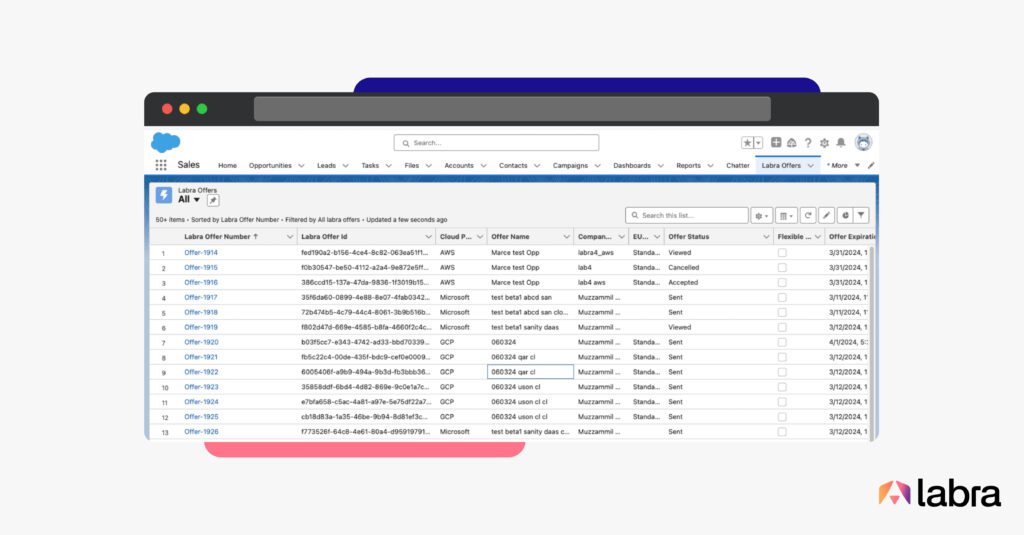Viewport: 1024px width, 535px height.
Task: Open the Dashboards tab
Action: 632,166
